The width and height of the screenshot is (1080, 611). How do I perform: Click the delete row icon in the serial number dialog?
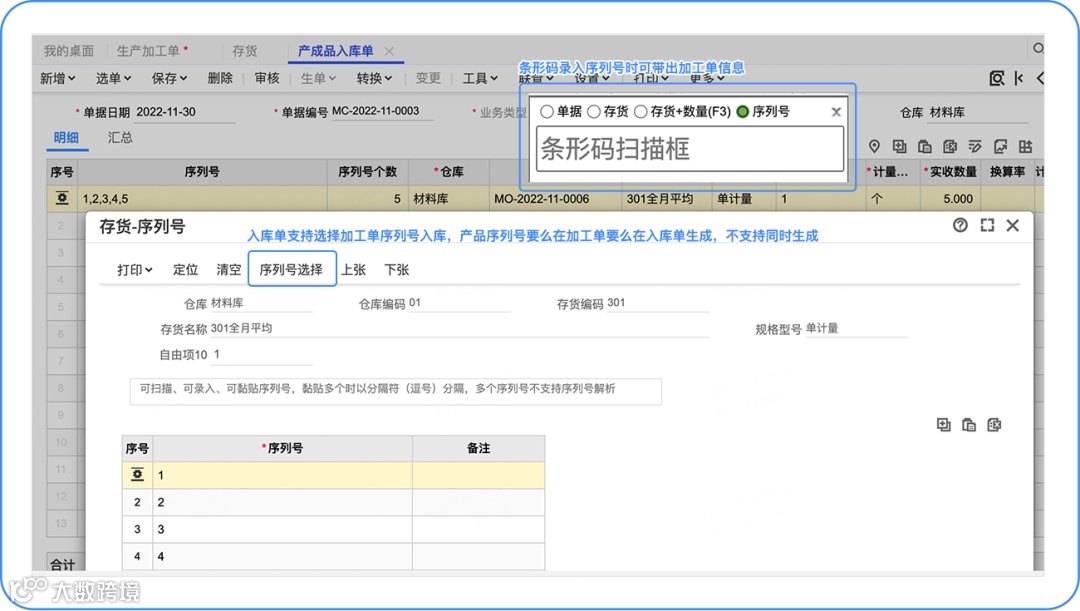click(x=994, y=424)
